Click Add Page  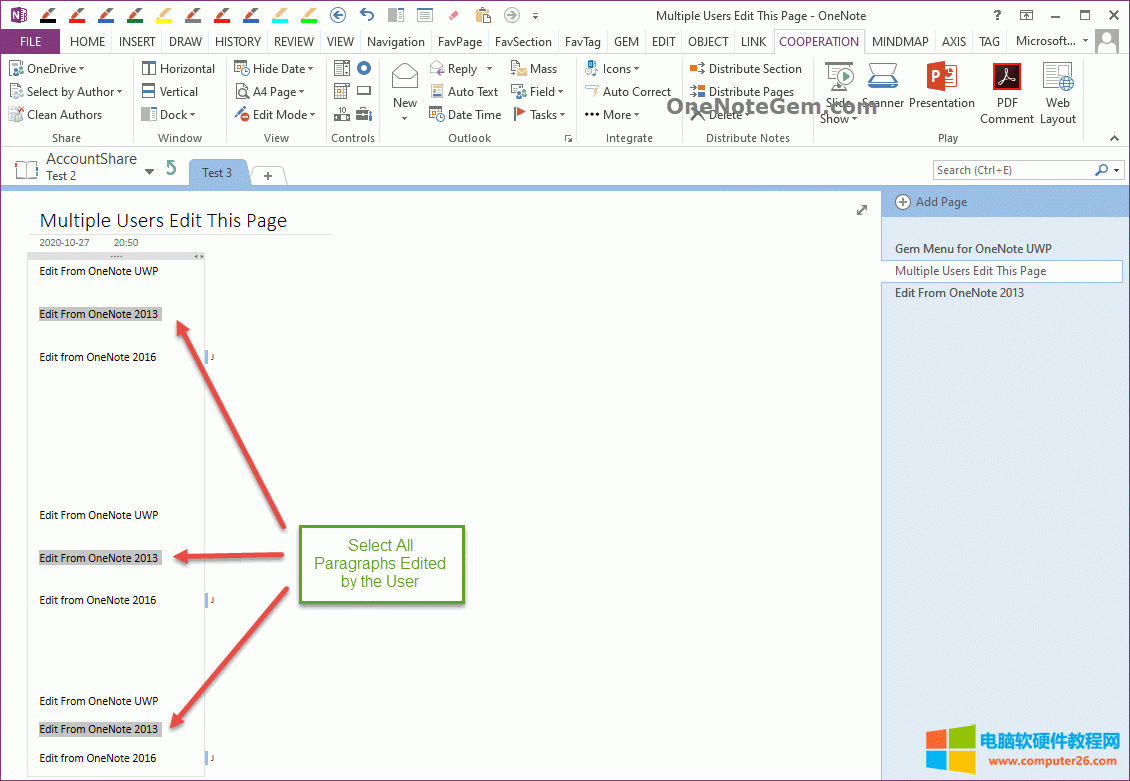coord(931,202)
